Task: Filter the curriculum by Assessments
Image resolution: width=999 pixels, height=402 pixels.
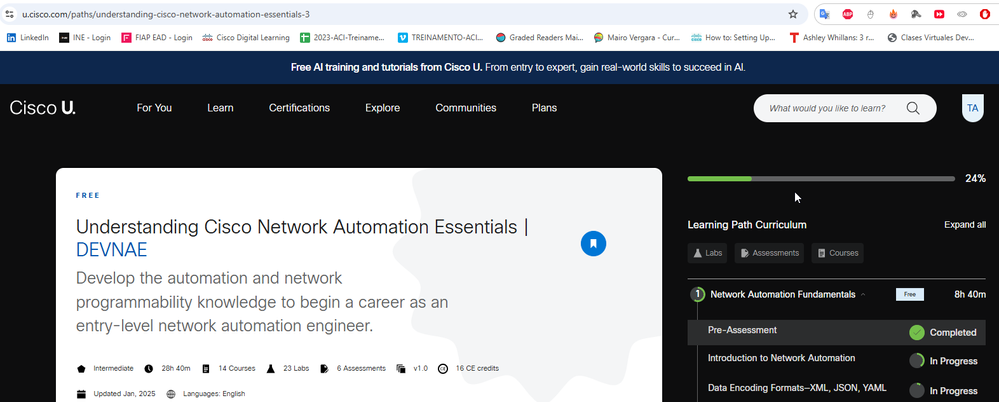Action: [769, 253]
